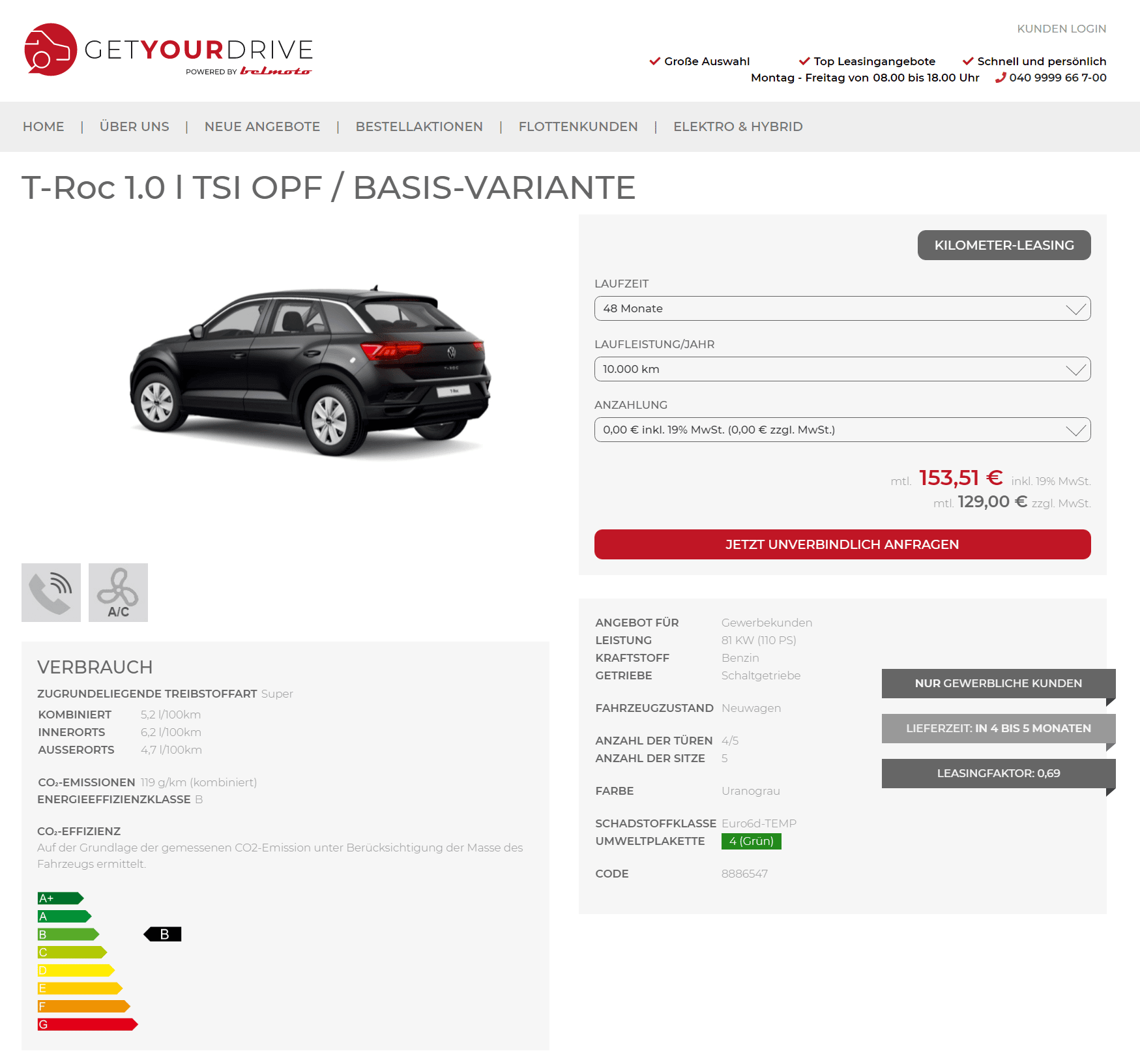This screenshot has width=1140, height=1064.
Task: Click the A green efficiency bar
Action: coord(65,917)
